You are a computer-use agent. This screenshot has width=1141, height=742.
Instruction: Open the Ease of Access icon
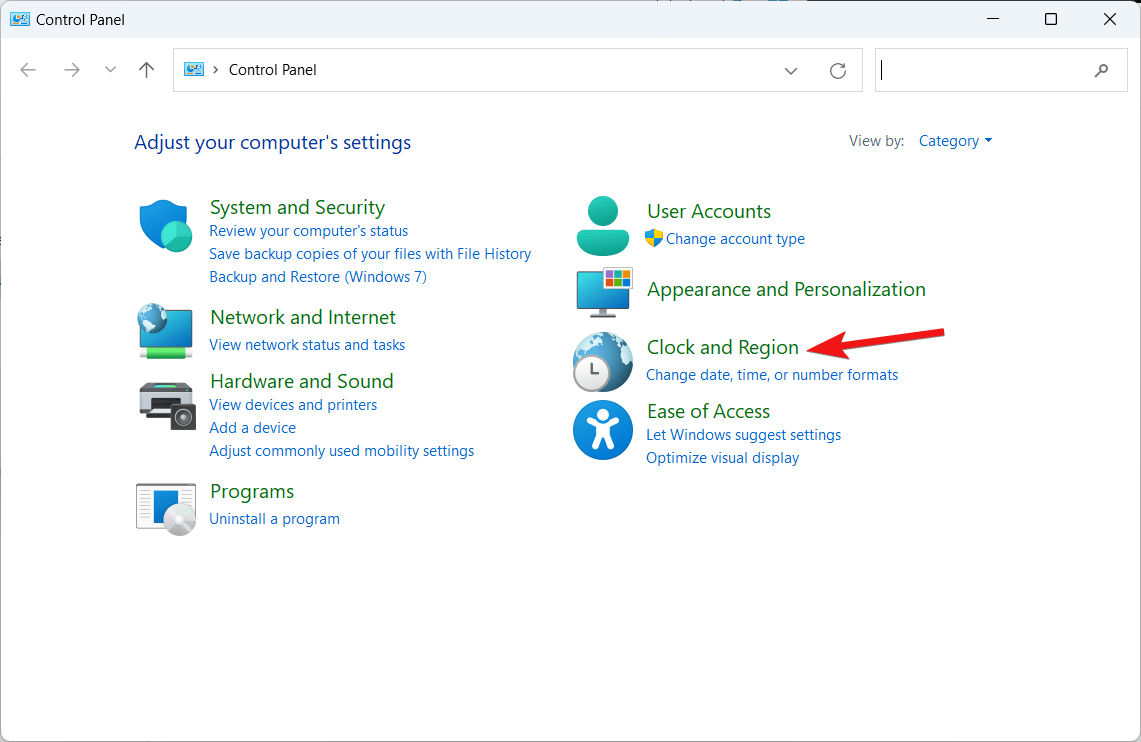[x=603, y=430]
